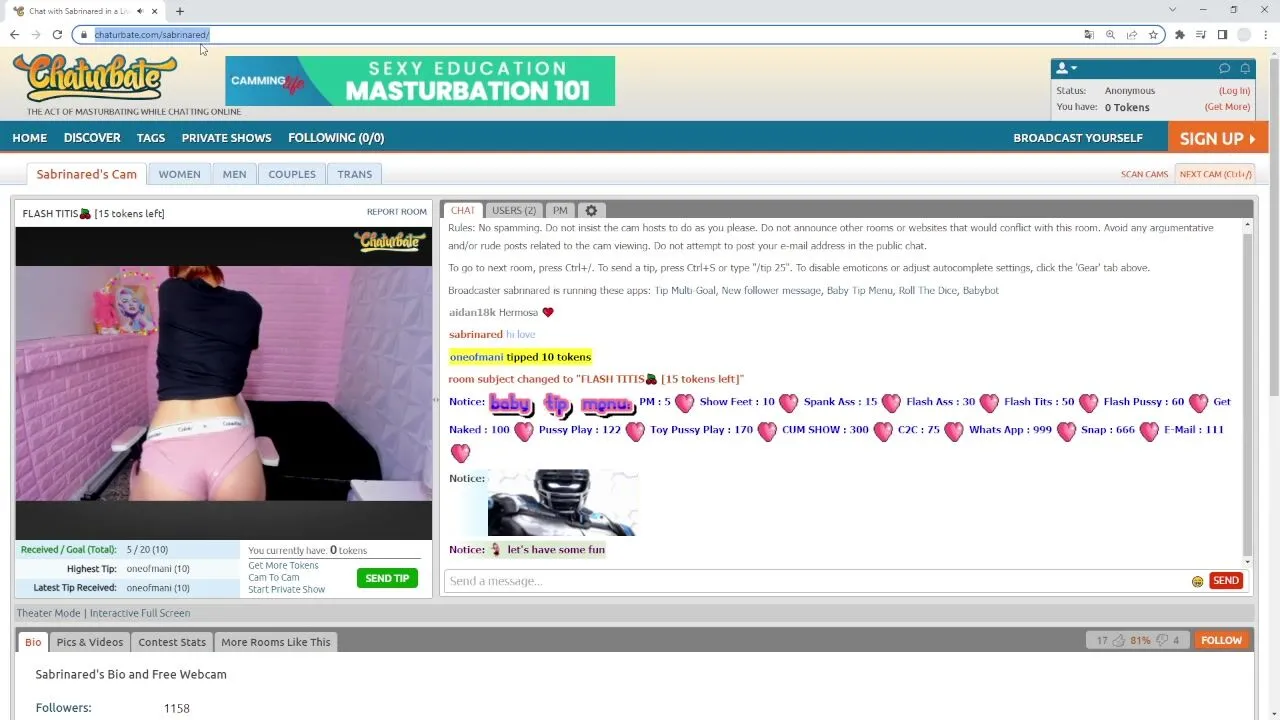Click the Log In link

(1234, 91)
